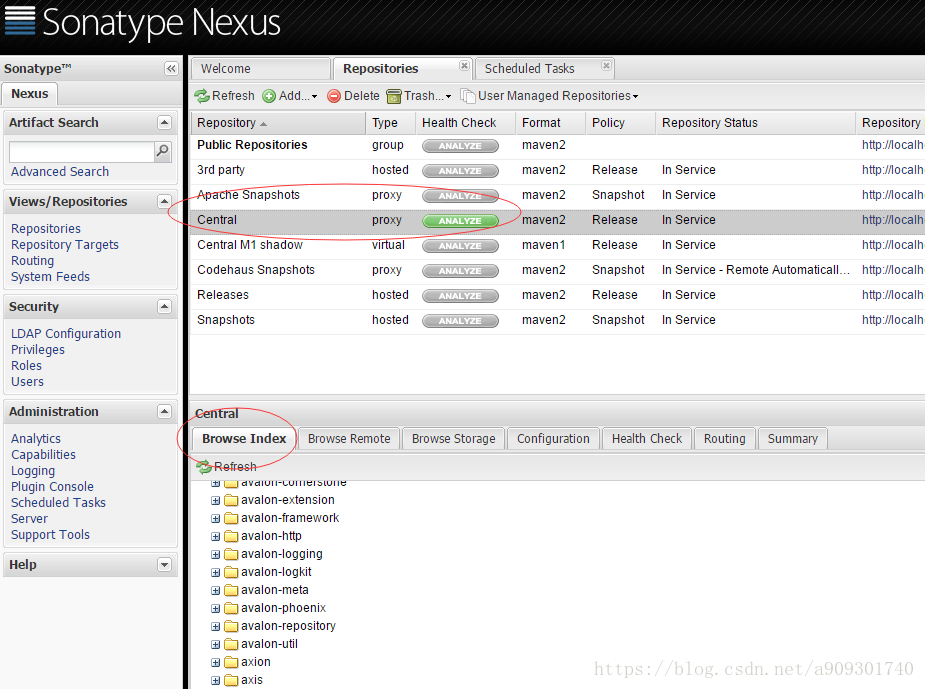925x689 pixels.
Task: Expand the avalon-logkit tree node
Action: [215, 572]
